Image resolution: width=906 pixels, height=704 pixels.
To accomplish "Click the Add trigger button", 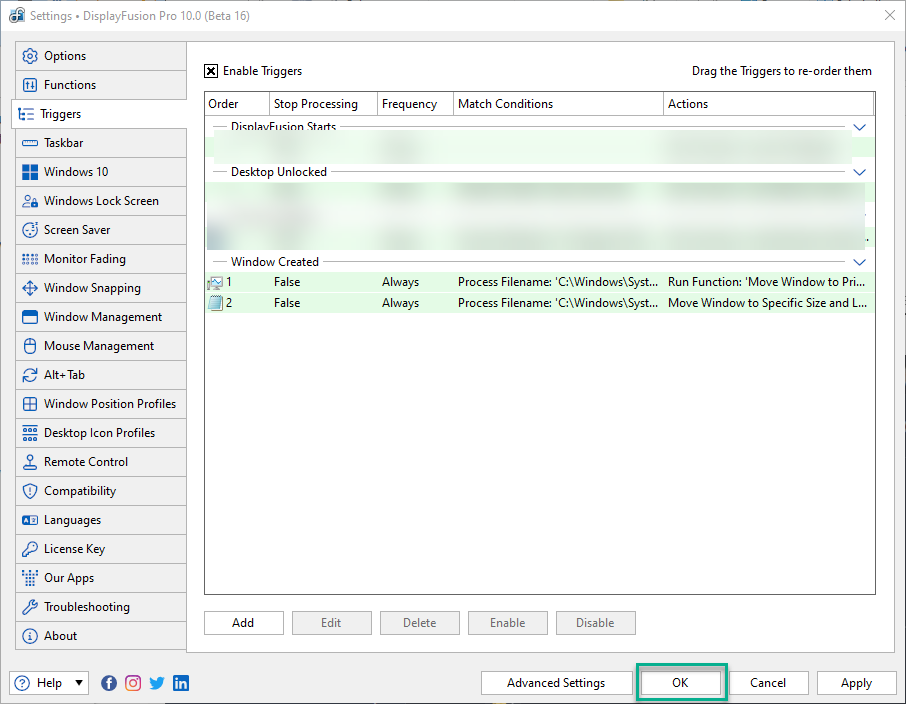I will click(243, 623).
